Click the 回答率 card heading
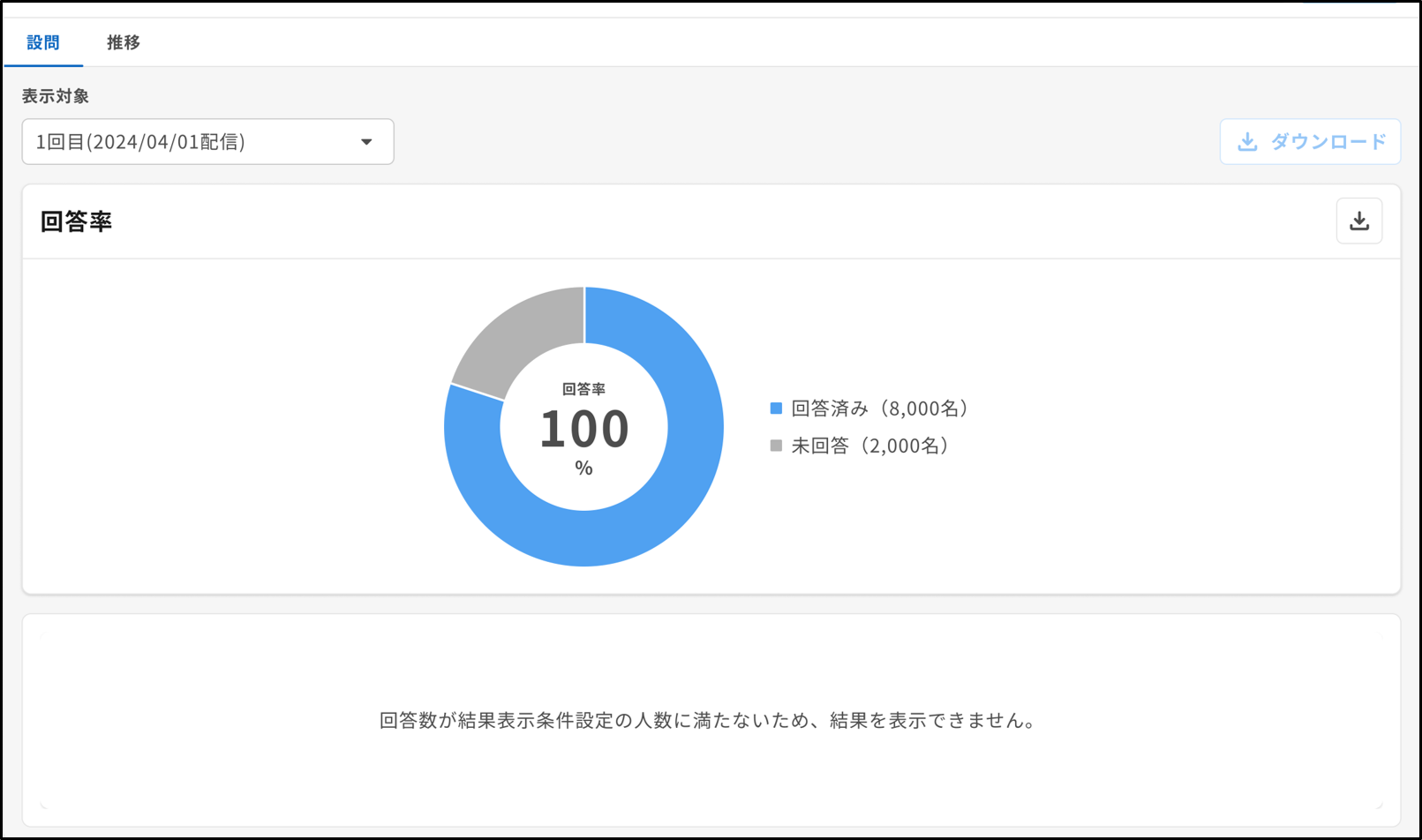Screen dimensions: 1422x840 tap(74, 221)
